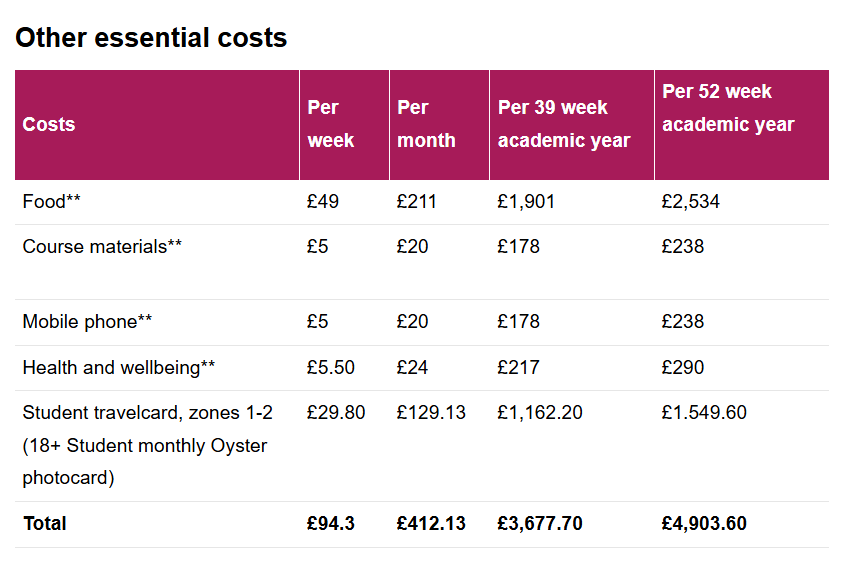
Task: Click the "Per month" column header
Action: (x=426, y=124)
